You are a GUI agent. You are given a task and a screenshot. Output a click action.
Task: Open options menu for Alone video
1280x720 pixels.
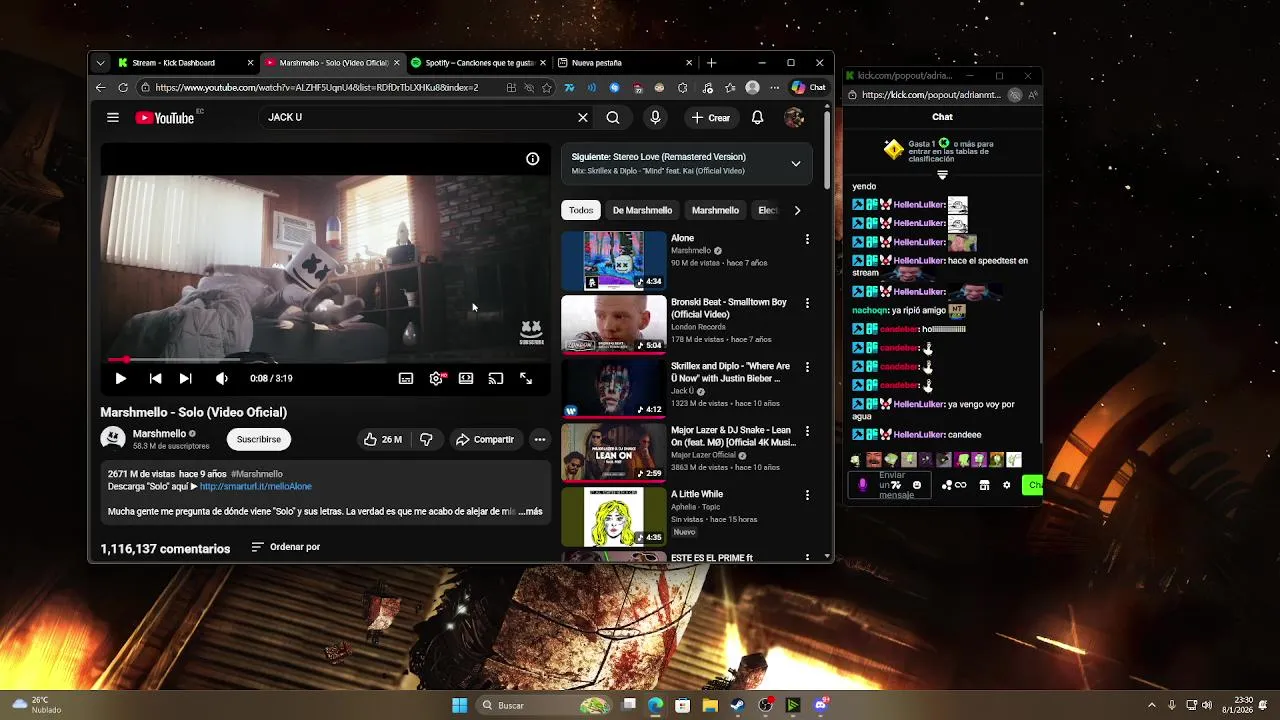coord(807,239)
